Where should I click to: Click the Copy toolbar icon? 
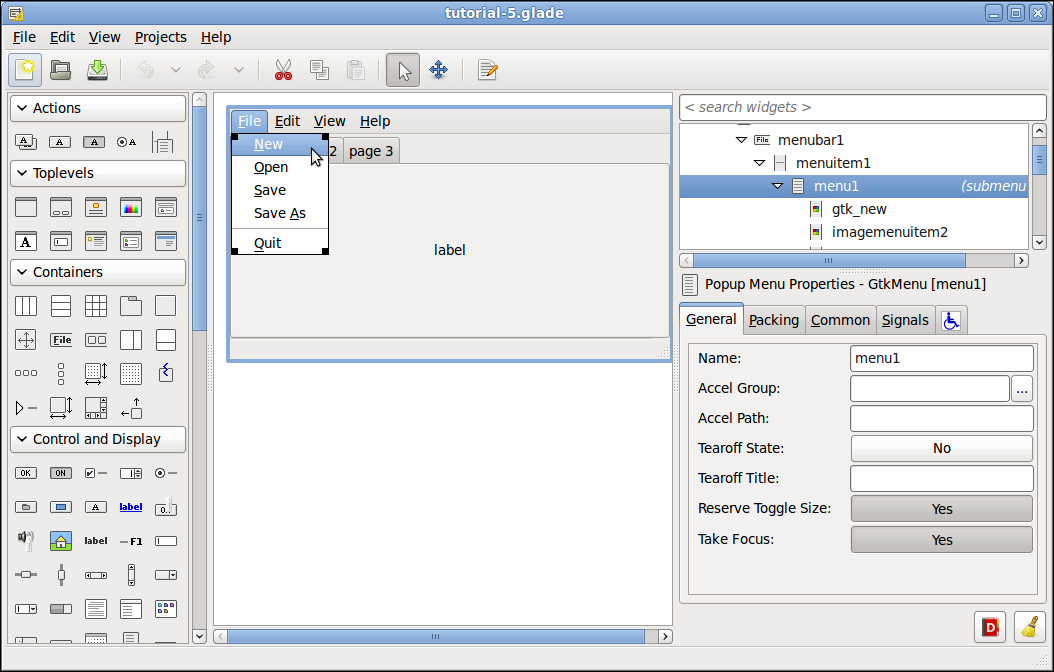(x=319, y=70)
